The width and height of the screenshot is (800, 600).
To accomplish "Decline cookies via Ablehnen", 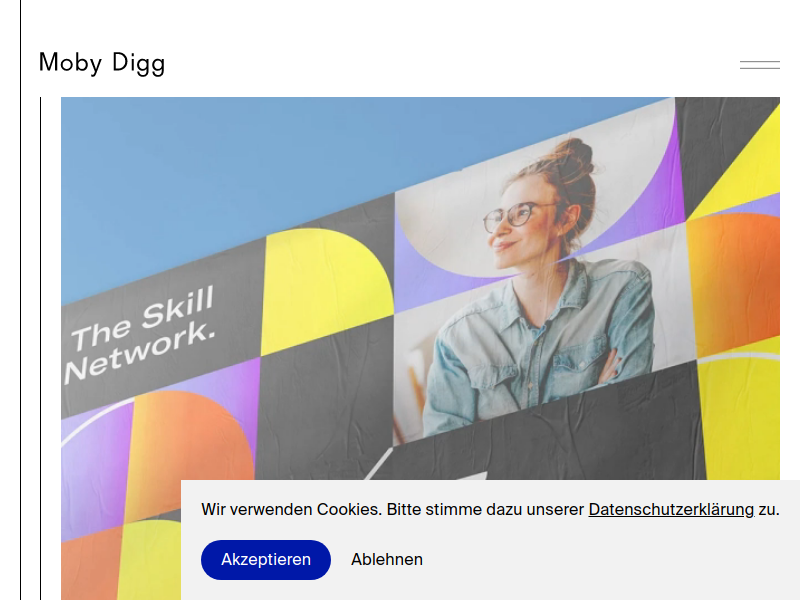I will [x=387, y=560].
